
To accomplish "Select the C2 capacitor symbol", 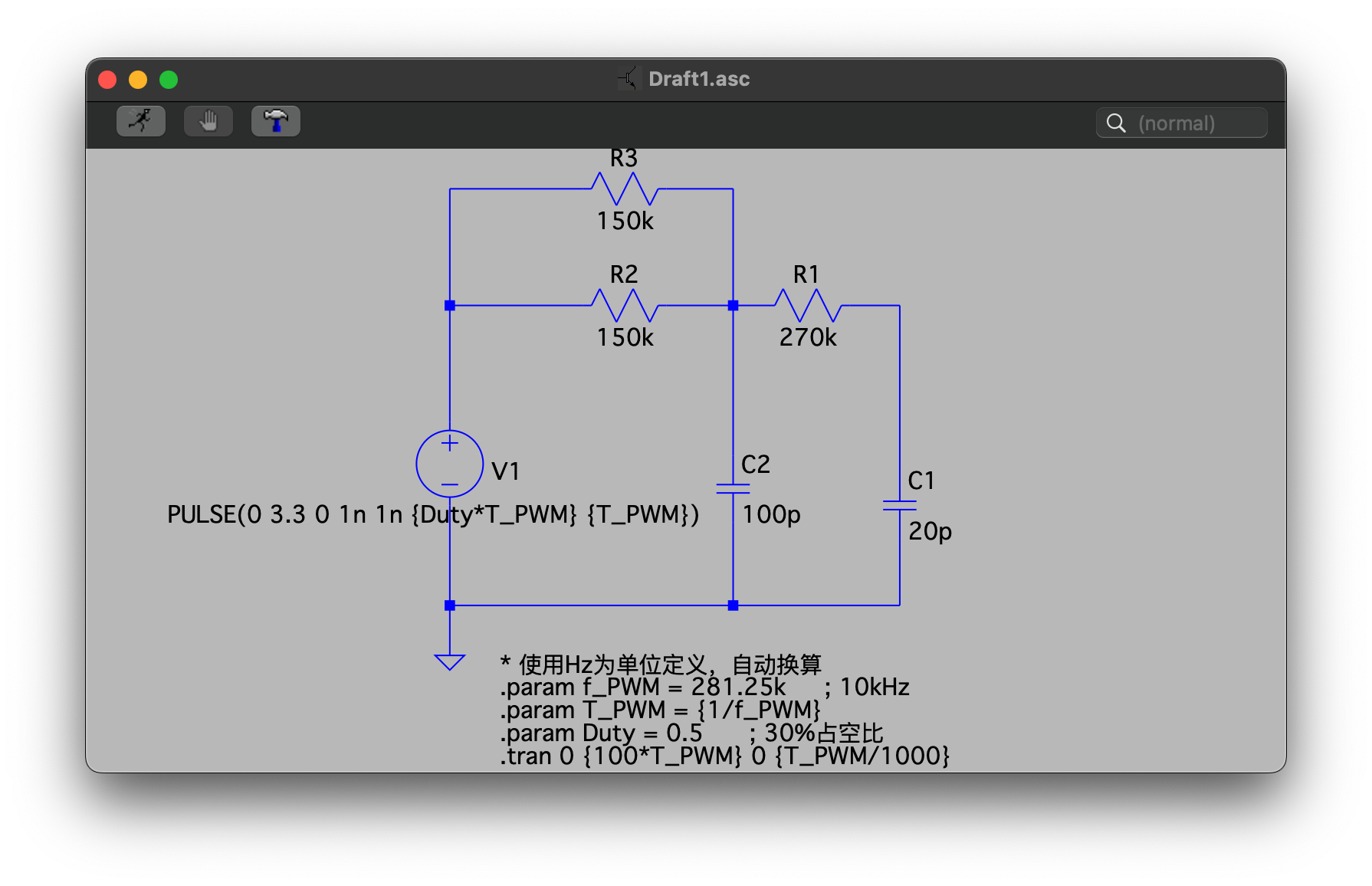I will (733, 488).
